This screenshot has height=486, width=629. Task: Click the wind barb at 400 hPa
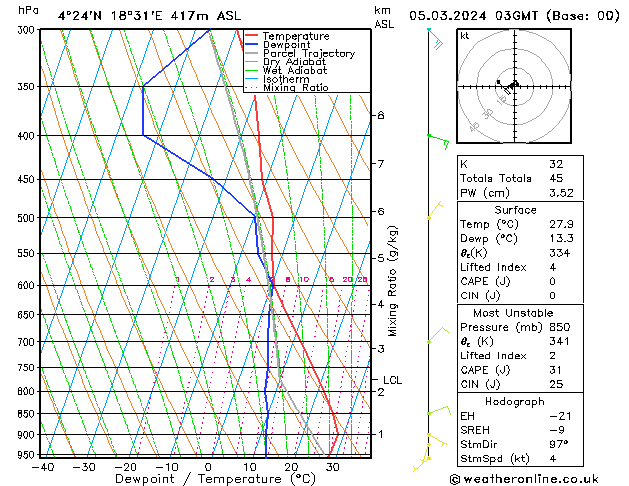[438, 140]
